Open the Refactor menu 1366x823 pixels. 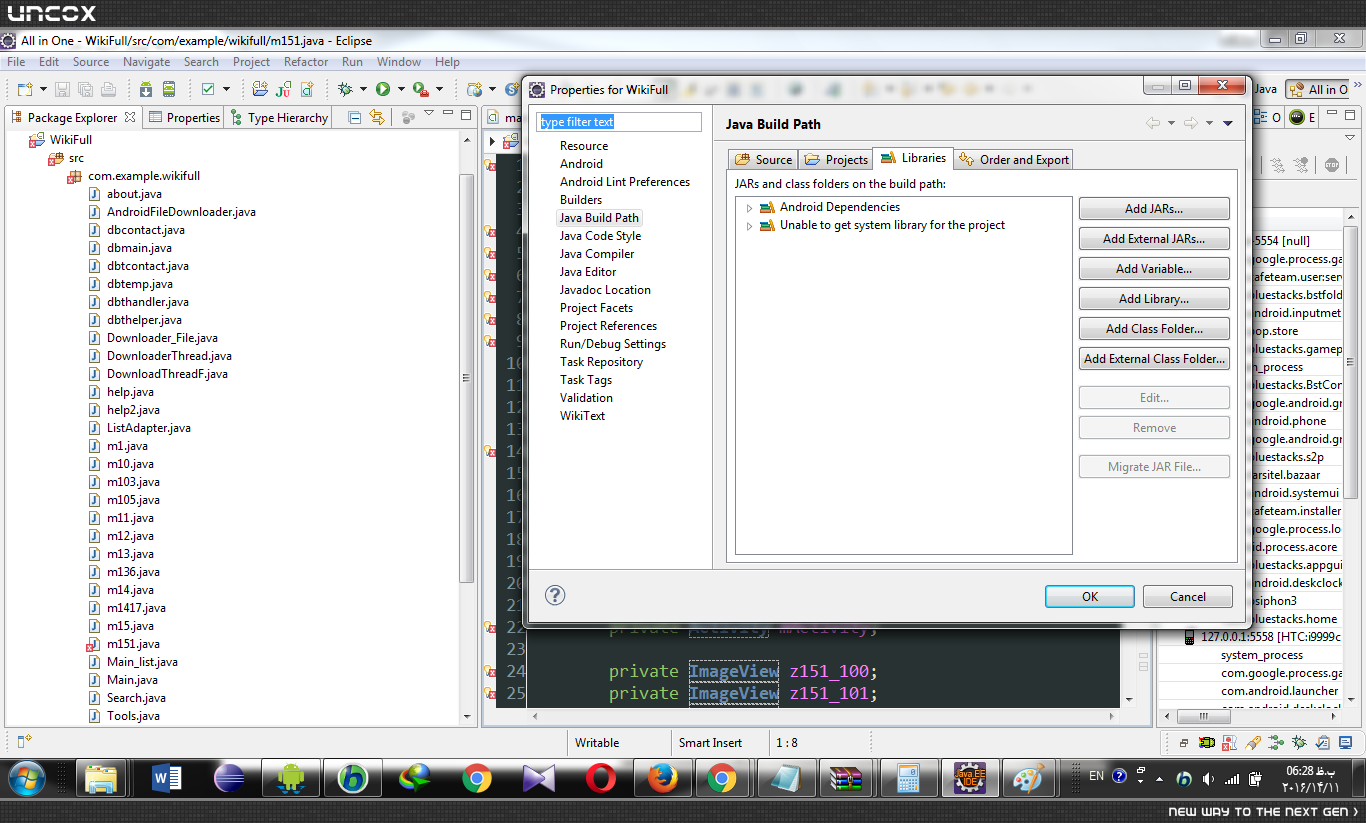[x=306, y=62]
